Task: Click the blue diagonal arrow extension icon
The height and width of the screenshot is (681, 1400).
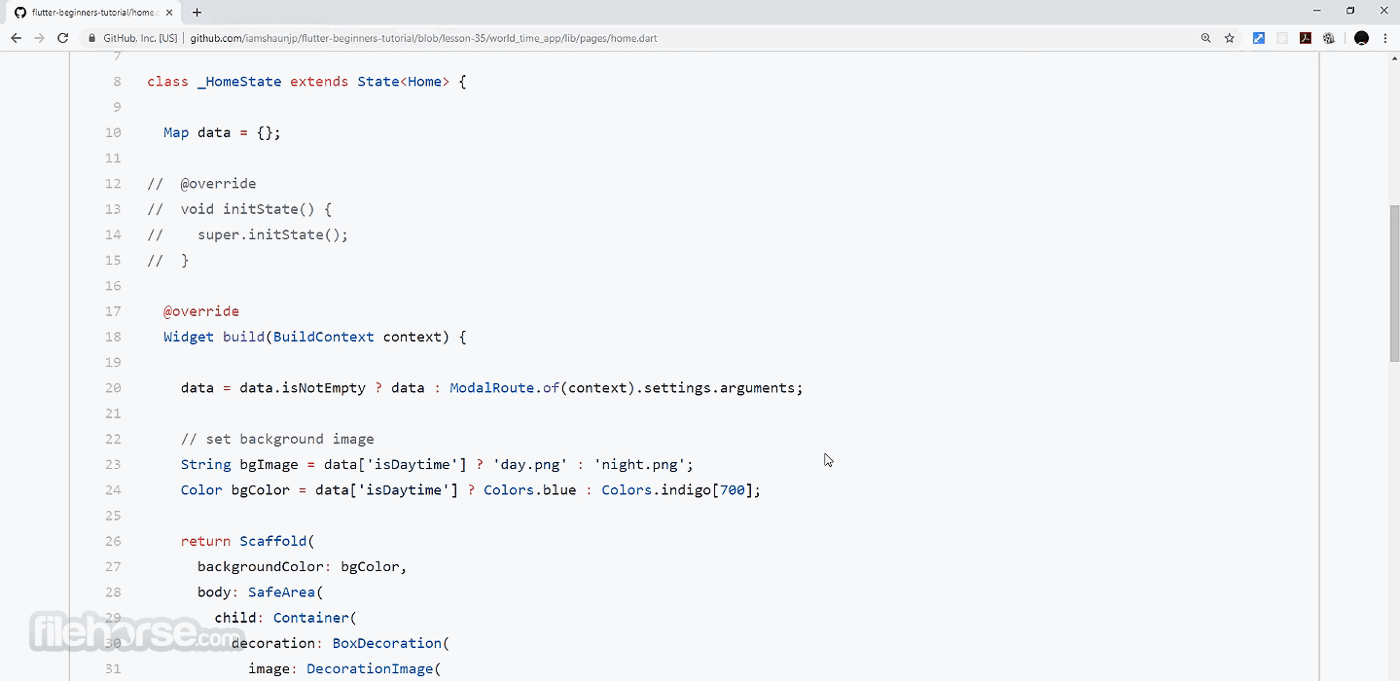Action: [x=1258, y=38]
